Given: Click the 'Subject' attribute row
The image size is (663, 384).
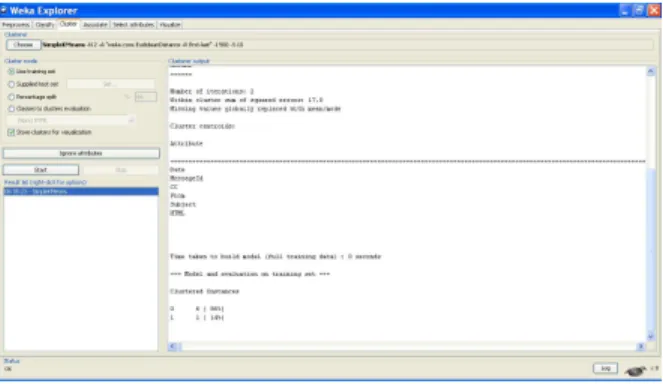Looking at the screenshot, I should pos(183,205).
